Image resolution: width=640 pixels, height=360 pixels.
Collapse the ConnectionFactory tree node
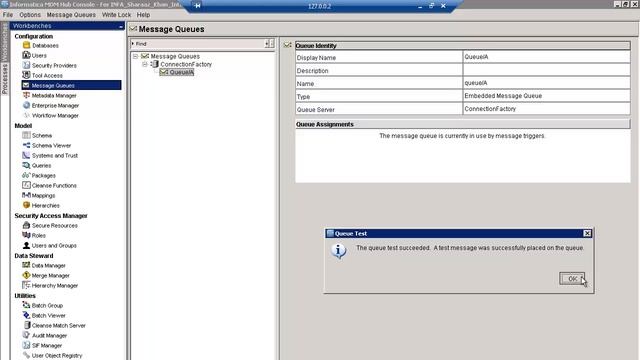(144, 64)
